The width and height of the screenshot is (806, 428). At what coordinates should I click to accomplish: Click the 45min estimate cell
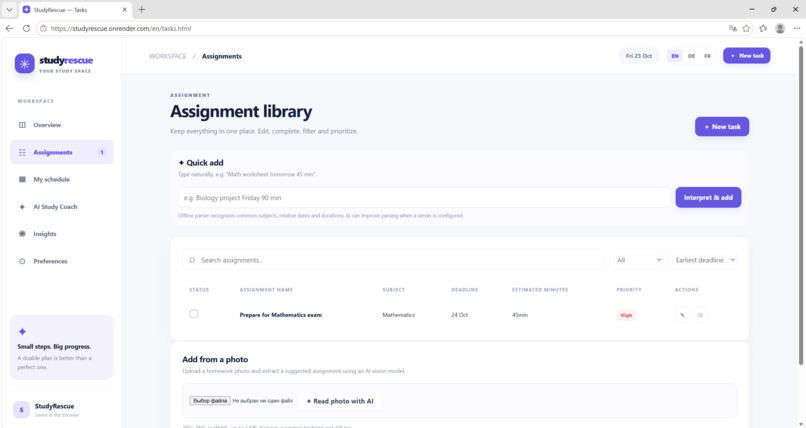(x=520, y=315)
